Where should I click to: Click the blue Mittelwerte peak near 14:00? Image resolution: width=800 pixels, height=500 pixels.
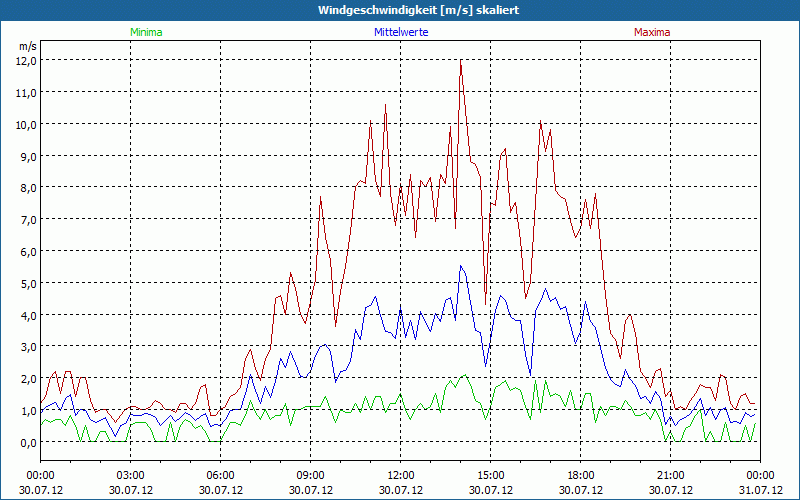coord(461,266)
